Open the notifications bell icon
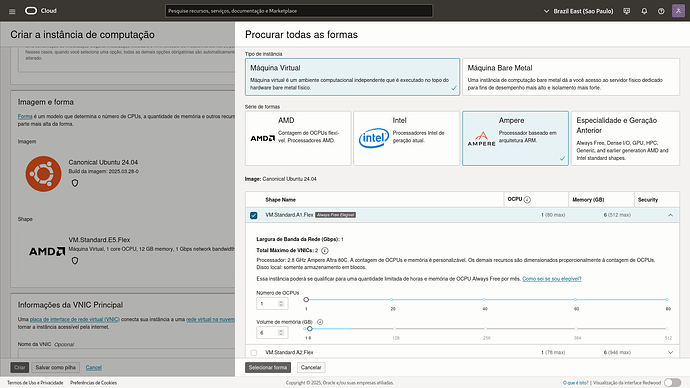Viewport: 690px width, 388px height. click(x=644, y=11)
